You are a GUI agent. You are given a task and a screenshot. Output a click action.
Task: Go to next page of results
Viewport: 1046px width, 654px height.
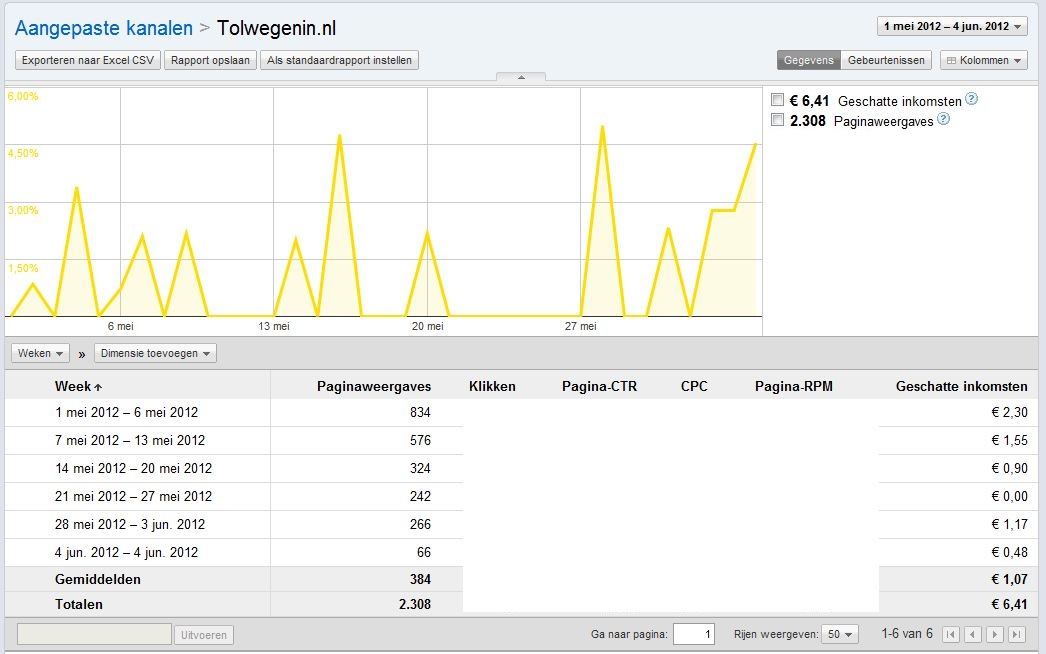pyautogui.click(x=995, y=634)
